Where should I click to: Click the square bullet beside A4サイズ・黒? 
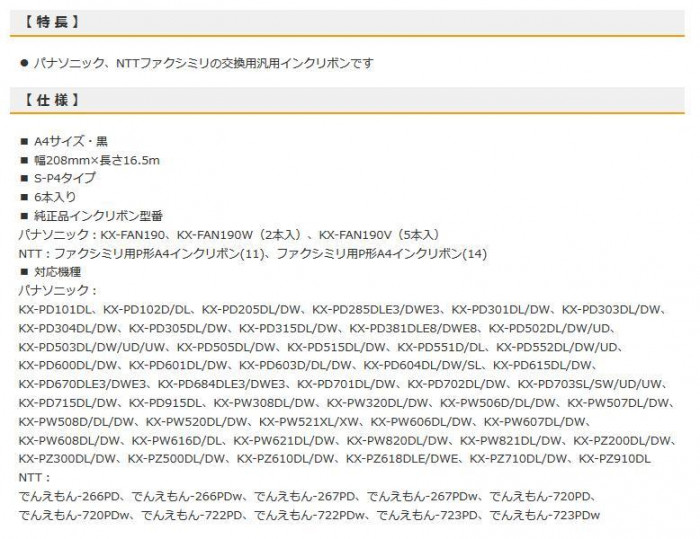pos(24,142)
